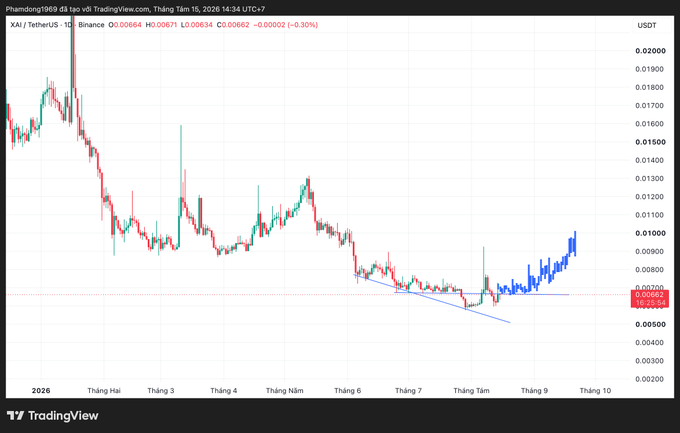Image resolution: width=680 pixels, height=433 pixels.
Task: Click the 0.00900 price axis label
Action: pyautogui.click(x=650, y=251)
